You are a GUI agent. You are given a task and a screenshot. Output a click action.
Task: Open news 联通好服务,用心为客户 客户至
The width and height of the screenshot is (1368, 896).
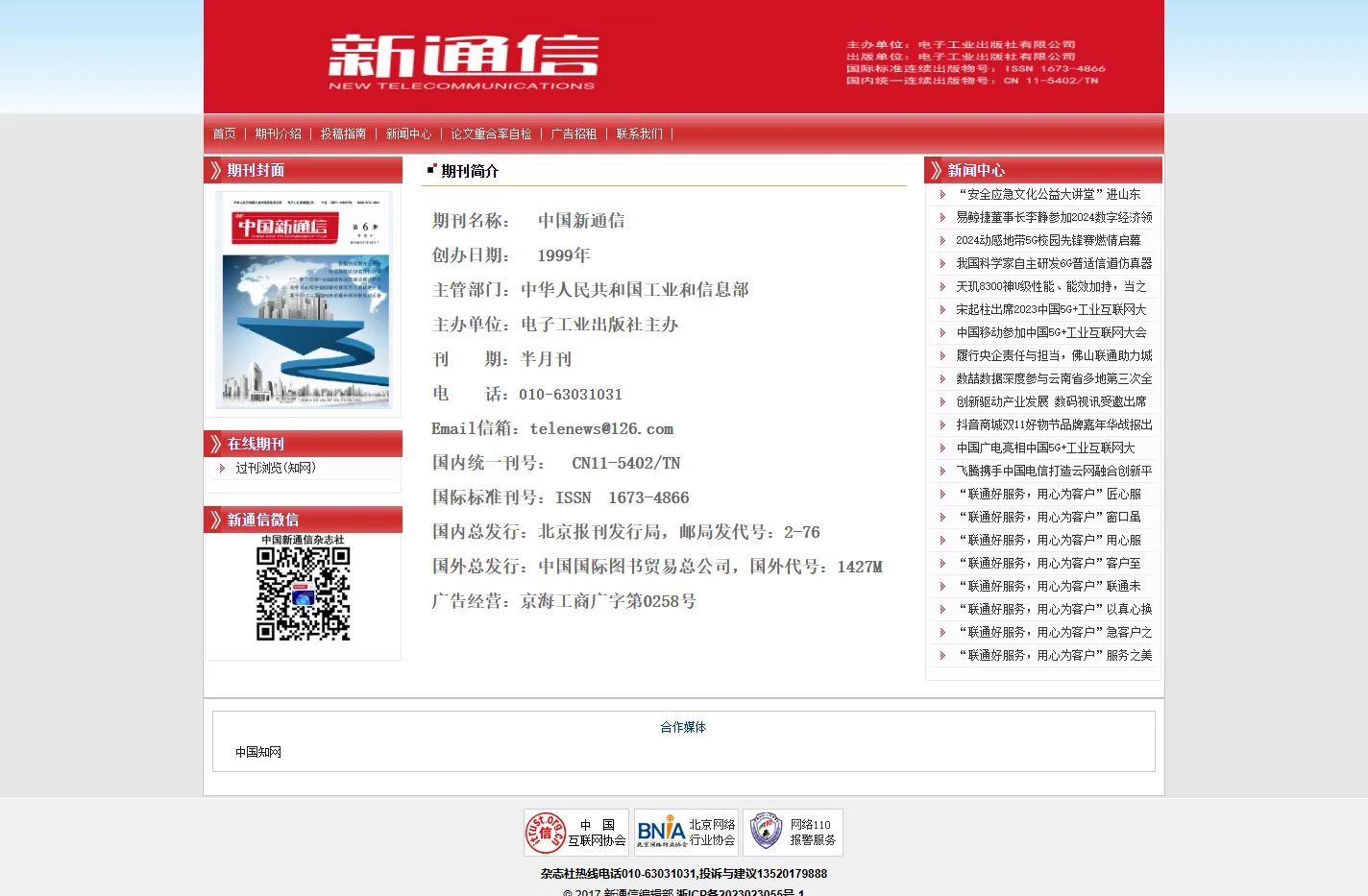click(x=1048, y=563)
